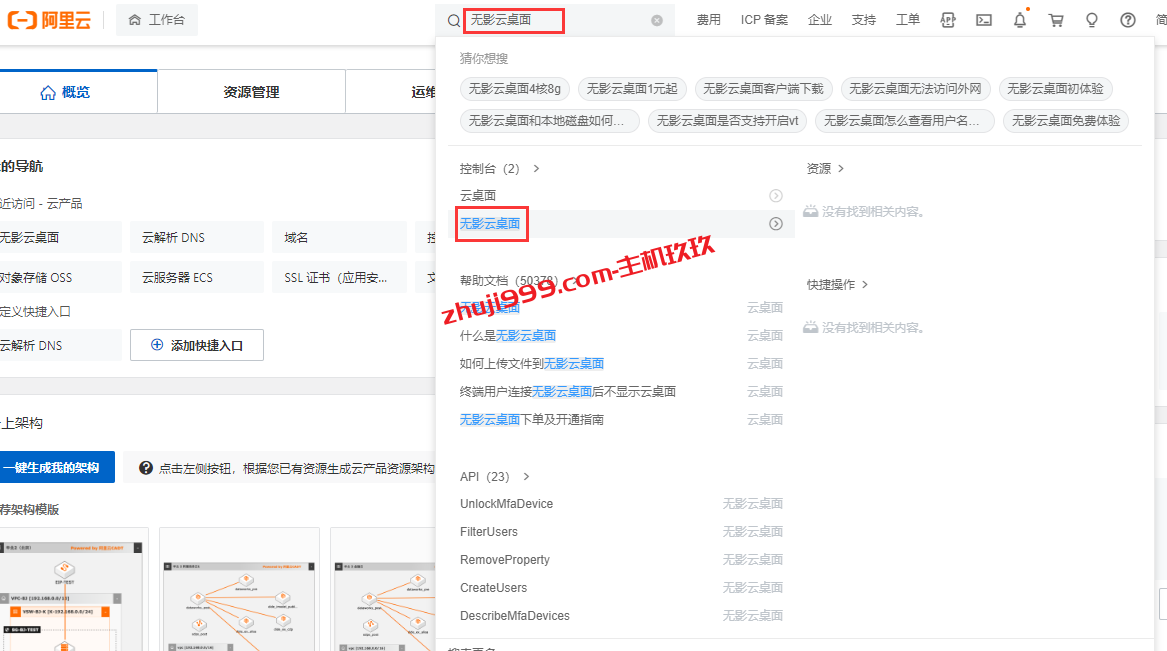Click the API debug icon in top bar
Viewport: 1167px width, 651px height.
[x=947, y=20]
